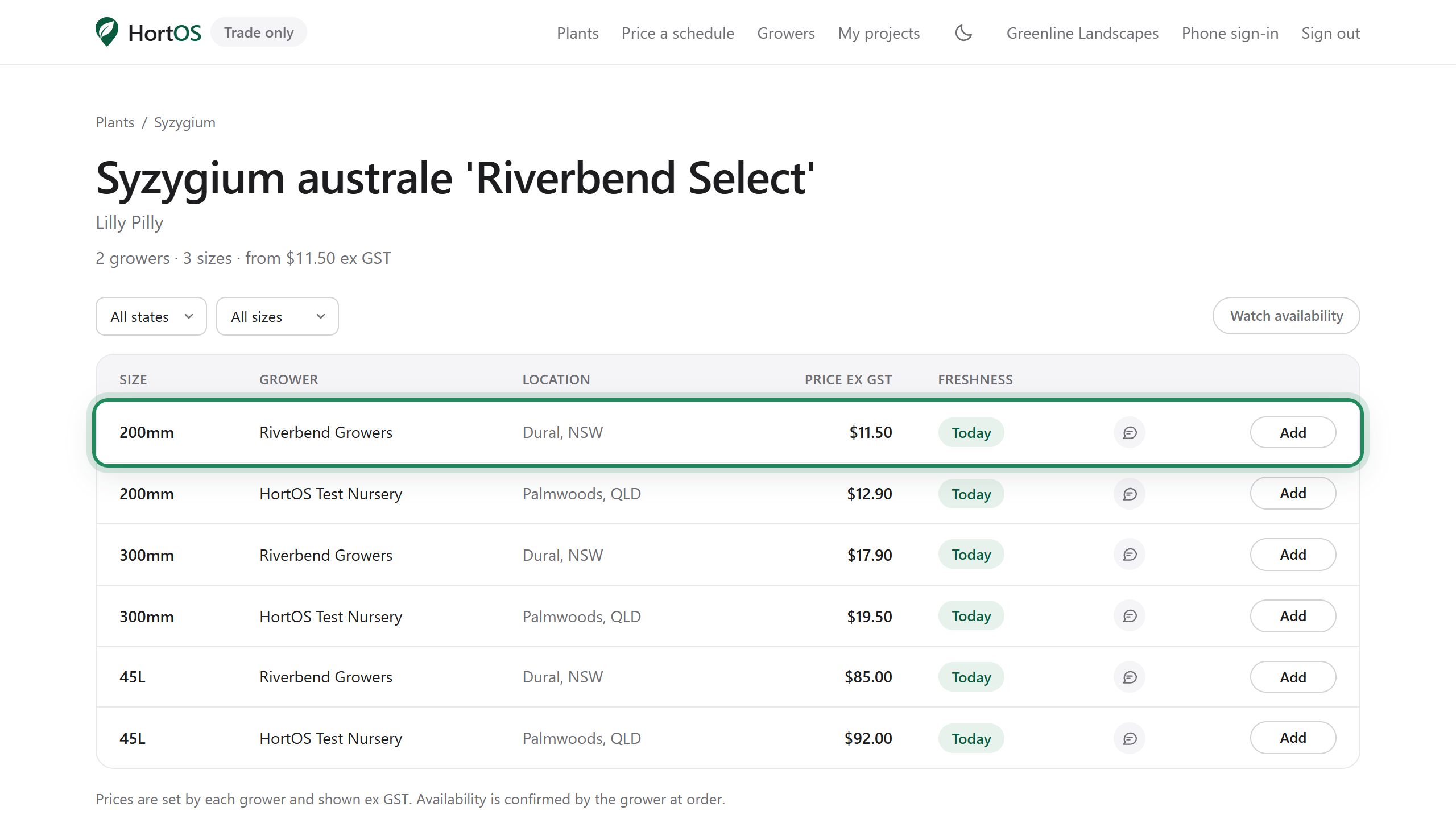The width and height of the screenshot is (1456, 819).
Task: Toggle dark mode with the moon icon
Action: coord(963,33)
